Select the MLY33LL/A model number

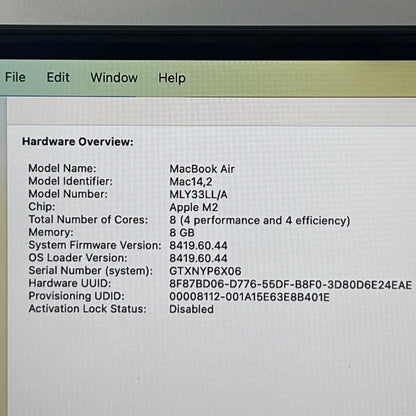click(x=198, y=194)
